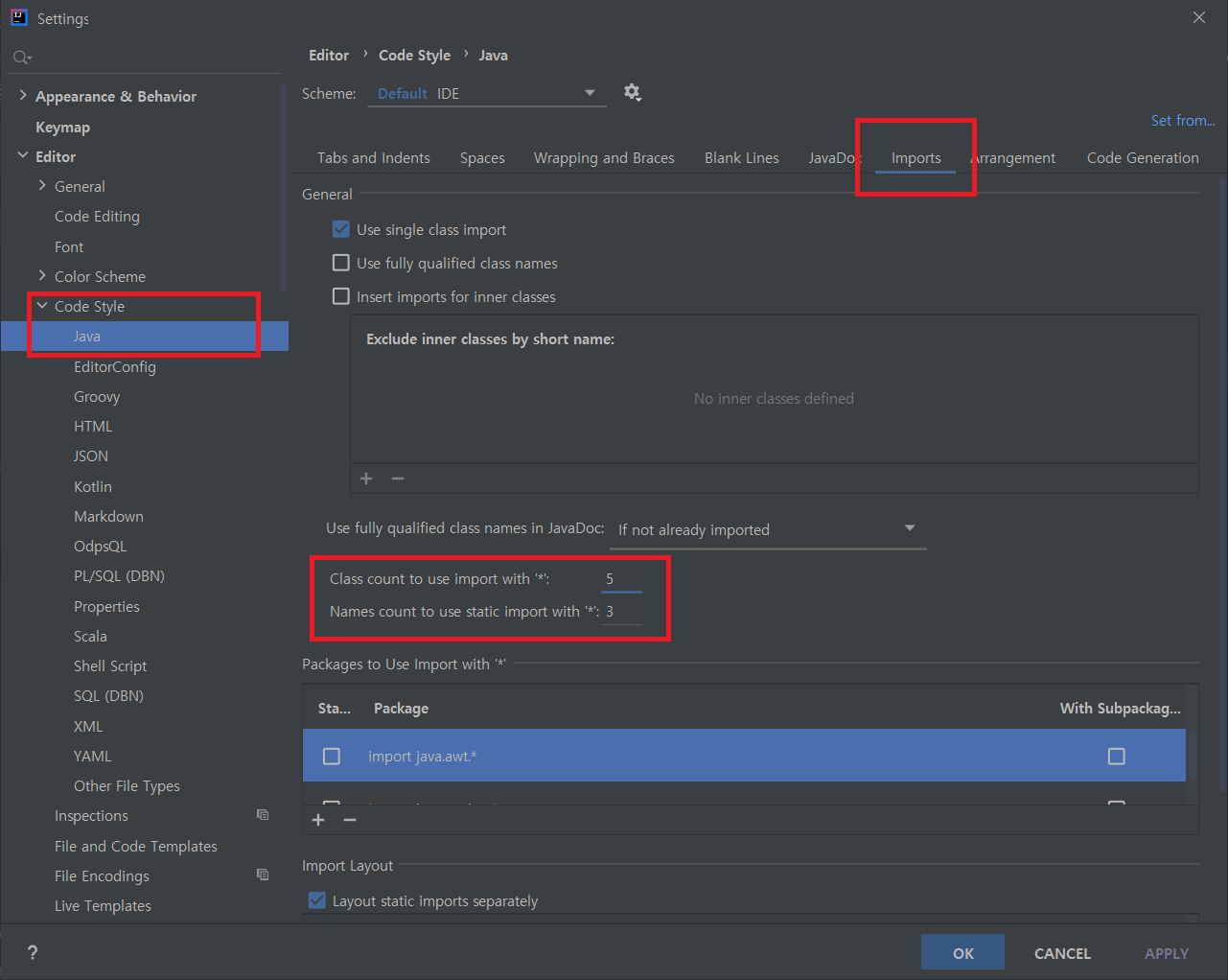Focus the settings search field
1228x980 pixels.
(144, 58)
